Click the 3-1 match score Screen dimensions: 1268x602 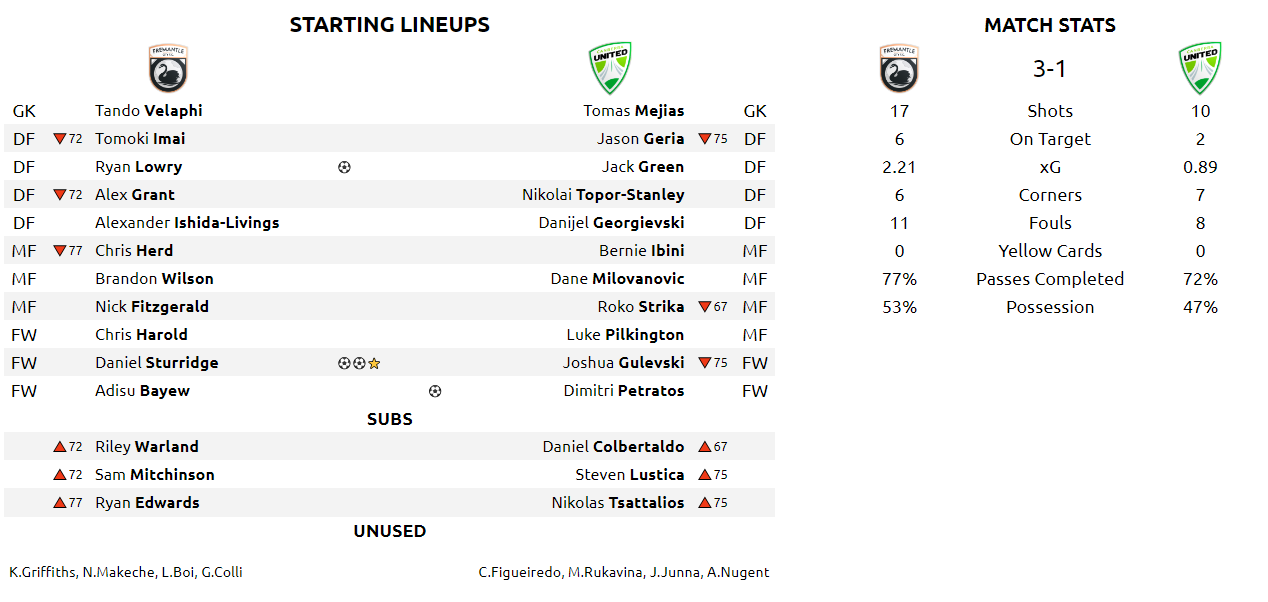tap(1050, 69)
